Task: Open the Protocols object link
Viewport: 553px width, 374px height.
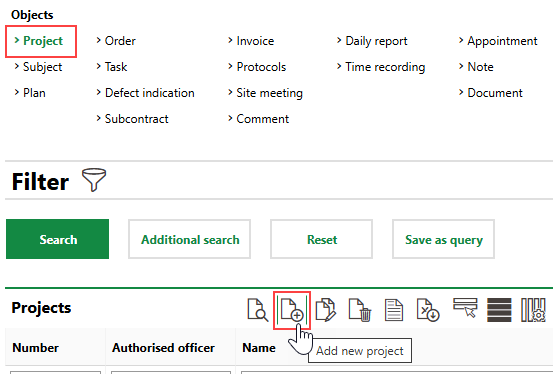Action: click(x=261, y=67)
